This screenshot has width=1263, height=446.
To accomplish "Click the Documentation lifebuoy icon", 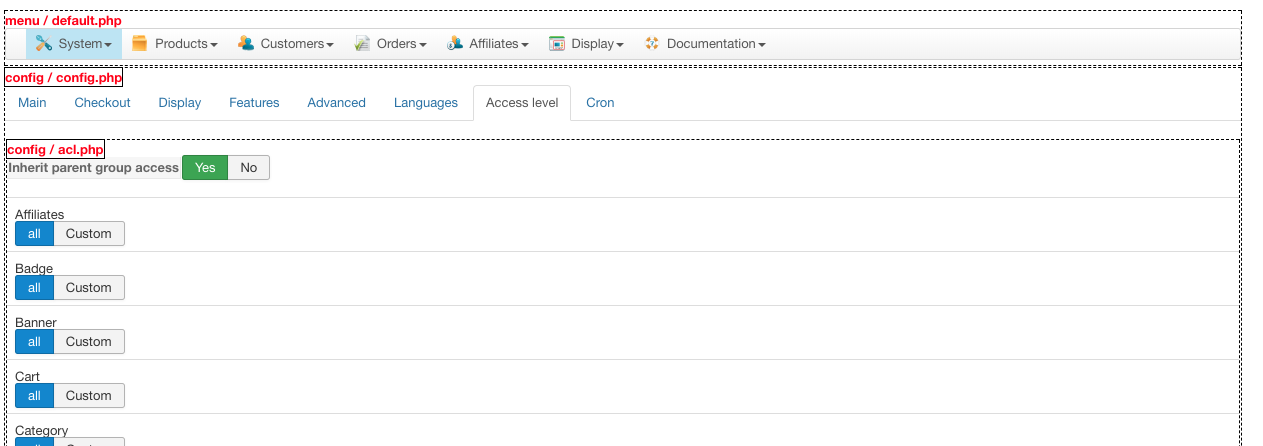I will pos(652,43).
